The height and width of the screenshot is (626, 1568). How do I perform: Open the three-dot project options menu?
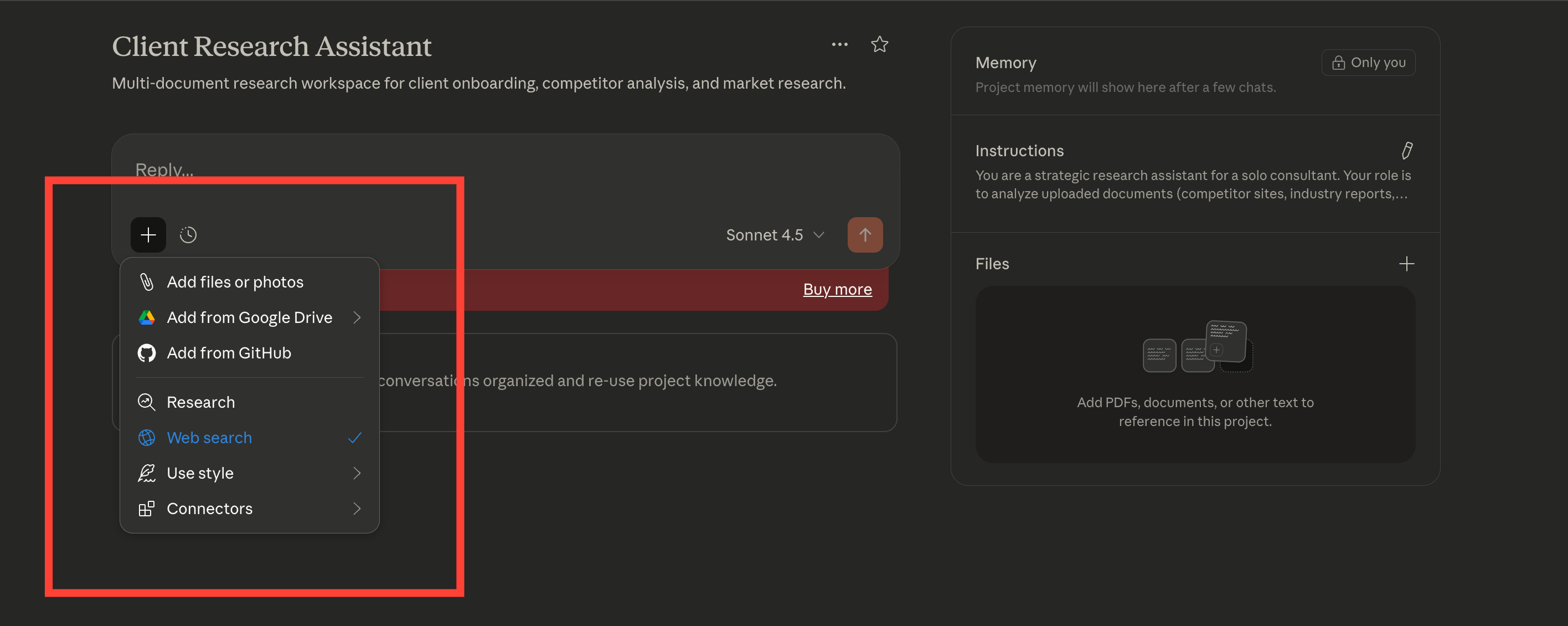839,44
